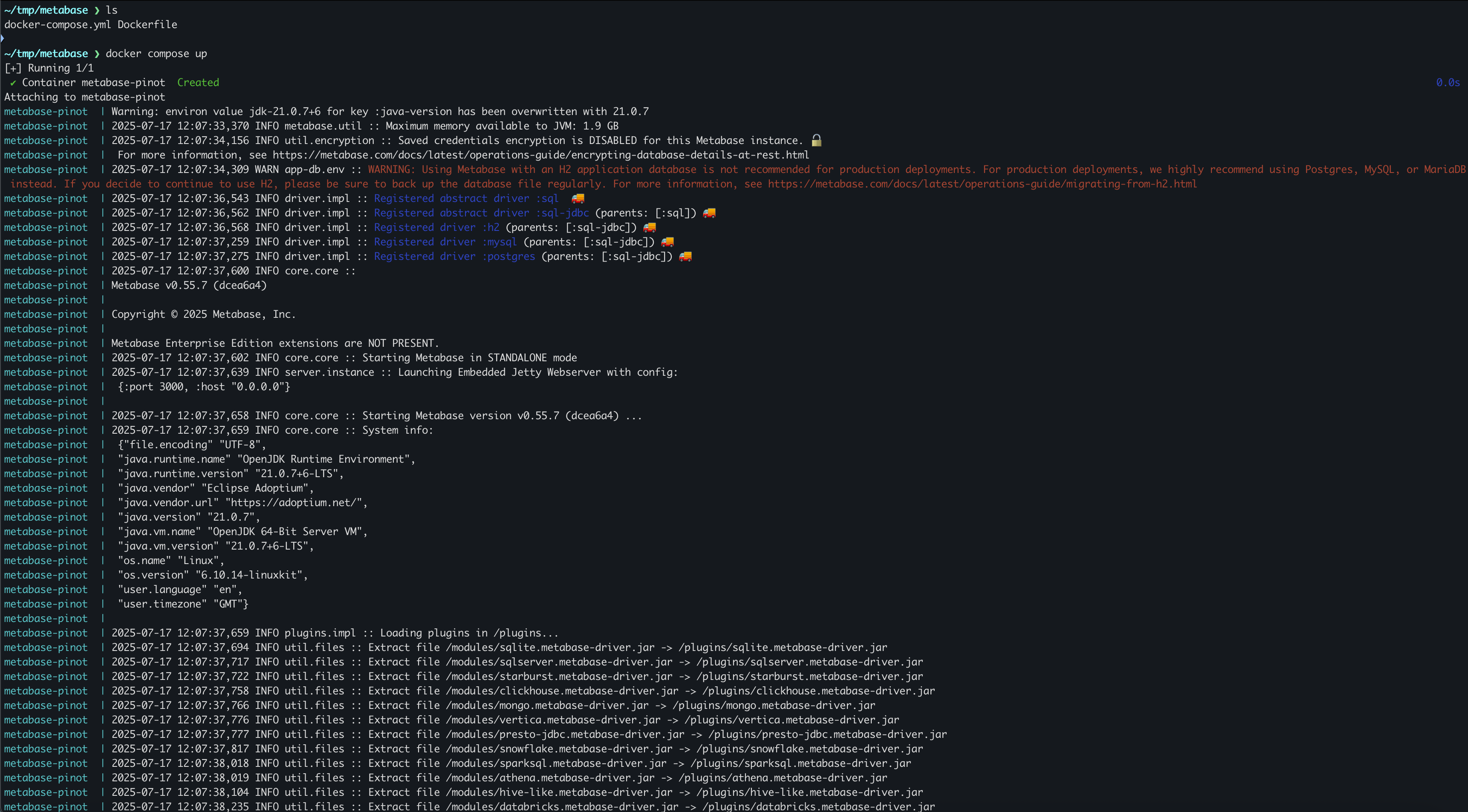Open the adoptium.net vendor URL
The width and height of the screenshot is (1468, 812).
(294, 502)
